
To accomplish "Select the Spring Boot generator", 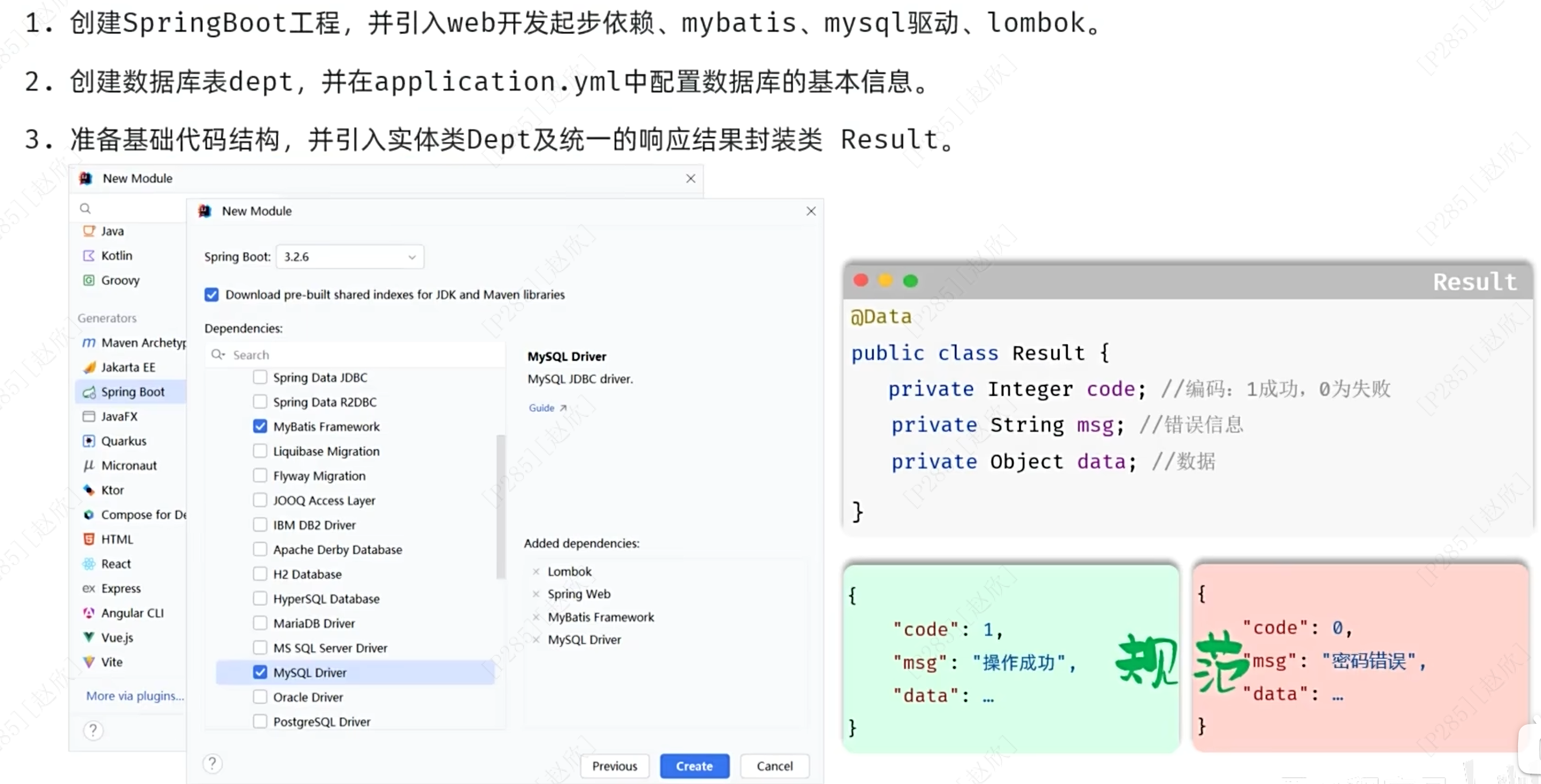I will pyautogui.click(x=132, y=392).
